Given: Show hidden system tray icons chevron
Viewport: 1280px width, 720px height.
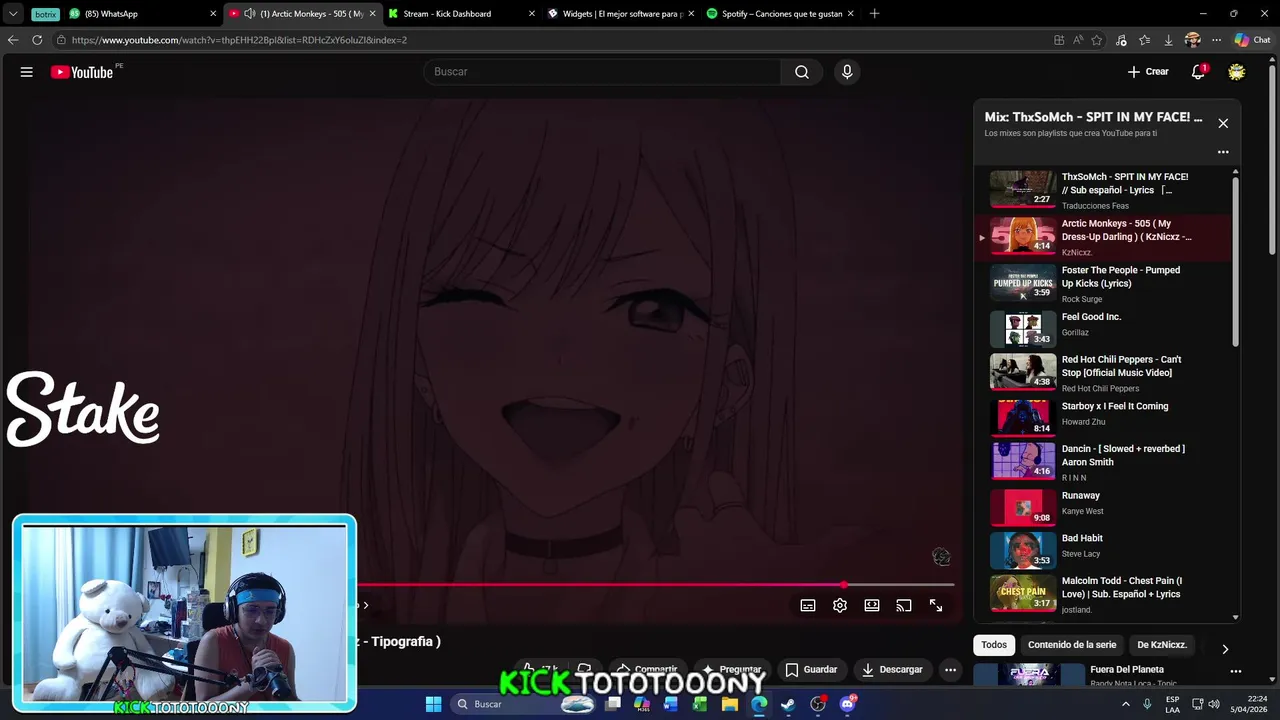Looking at the screenshot, I should point(1124,704).
